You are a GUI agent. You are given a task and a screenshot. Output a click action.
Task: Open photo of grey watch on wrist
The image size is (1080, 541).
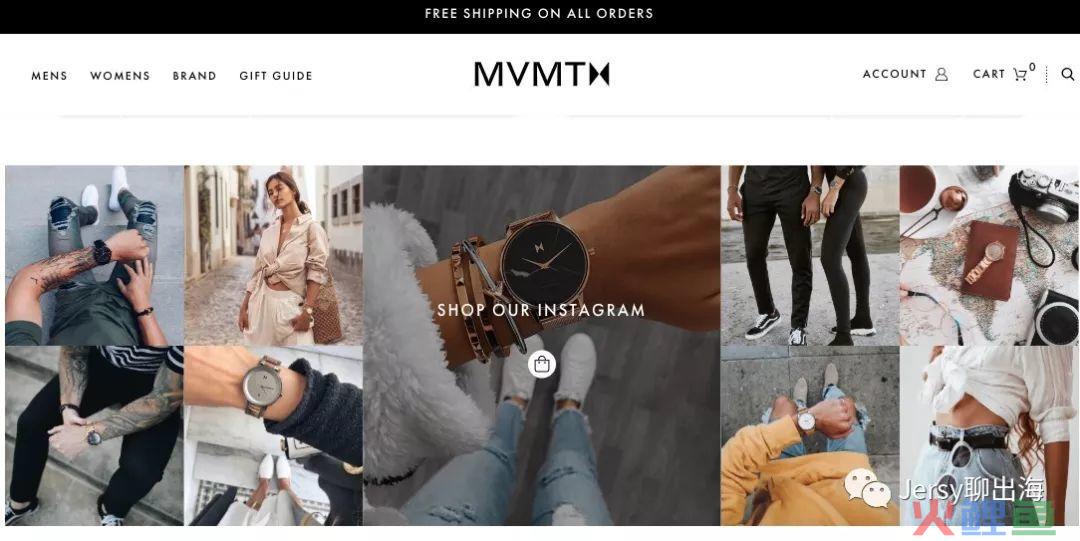[x=273, y=436]
